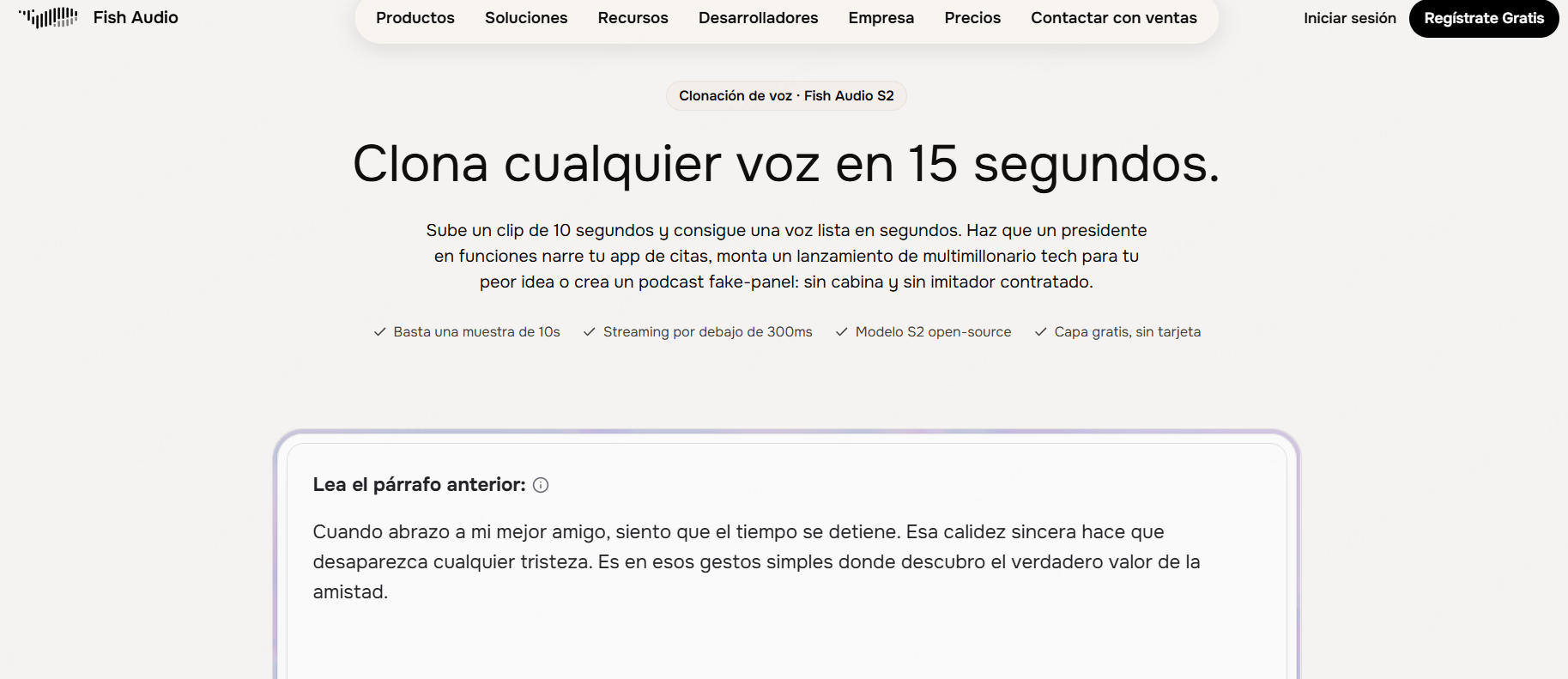This screenshot has width=1568, height=679.
Task: Click the 'Lea el párrafo anterior:' label
Action: pyautogui.click(x=419, y=485)
